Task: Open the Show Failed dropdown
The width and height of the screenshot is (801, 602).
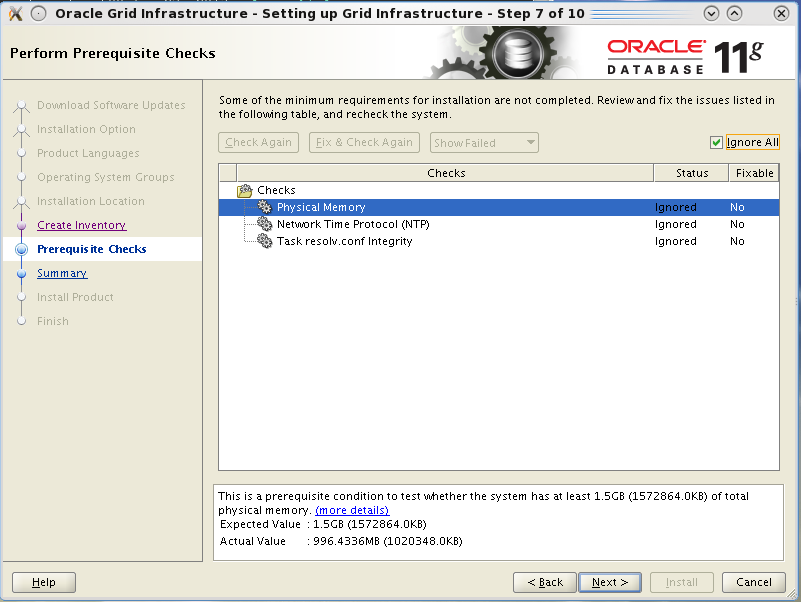Action: click(484, 143)
